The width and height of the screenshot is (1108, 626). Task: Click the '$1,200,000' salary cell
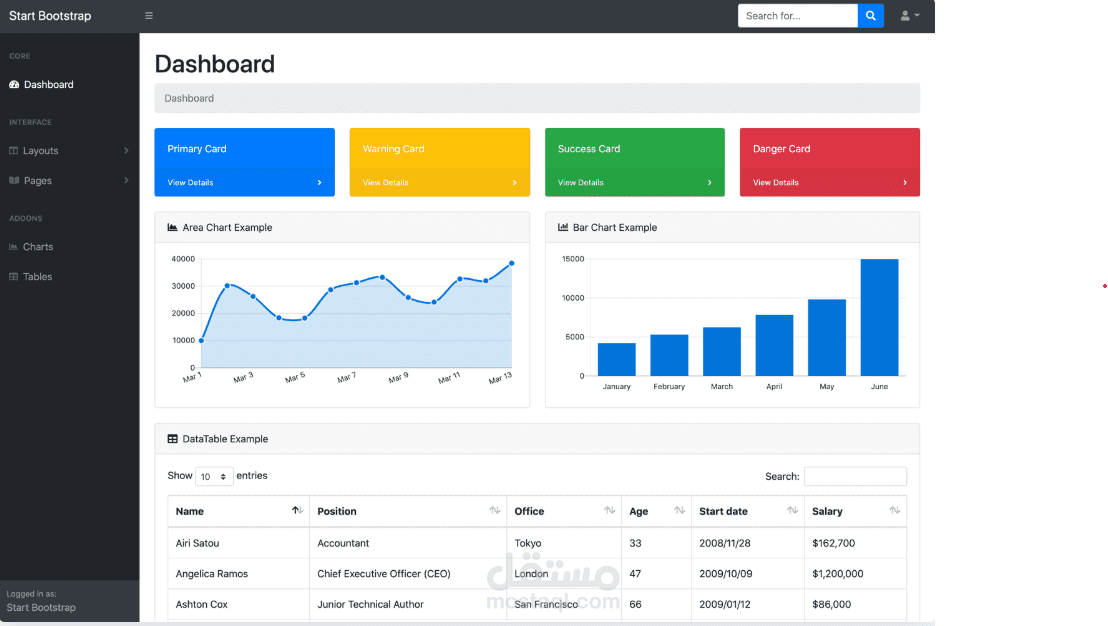coord(855,573)
